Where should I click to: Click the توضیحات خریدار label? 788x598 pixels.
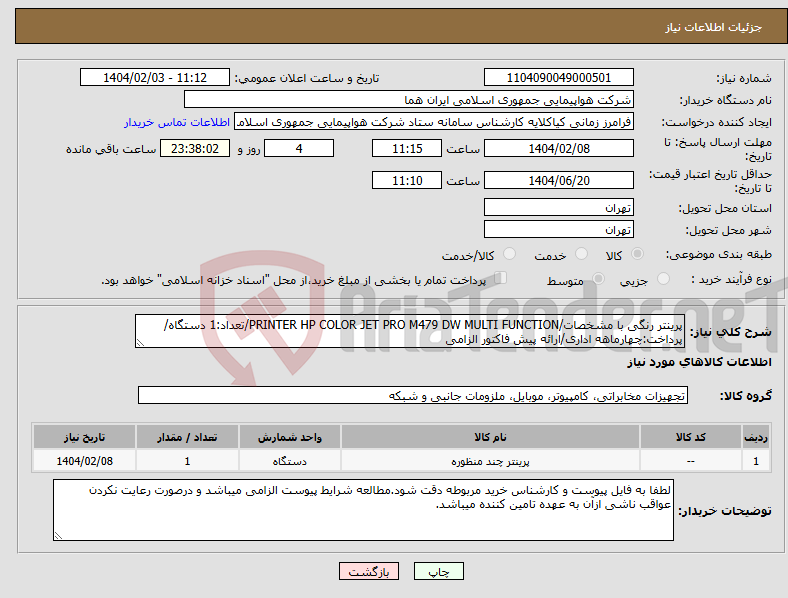pyautogui.click(x=725, y=511)
